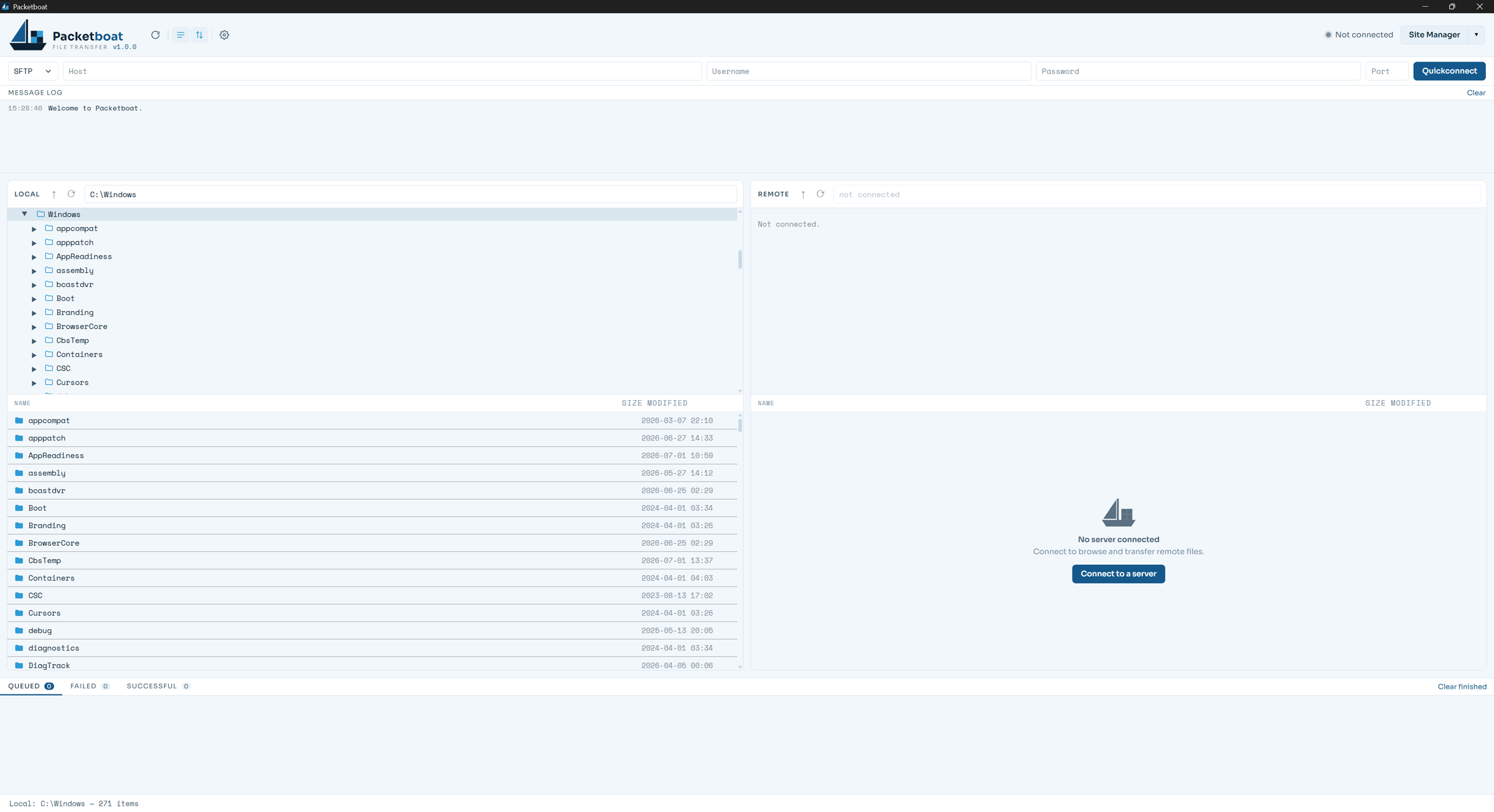Viewport: 1494px width, 812px height.
Task: Expand the assembly tree folder
Action: pos(34,271)
